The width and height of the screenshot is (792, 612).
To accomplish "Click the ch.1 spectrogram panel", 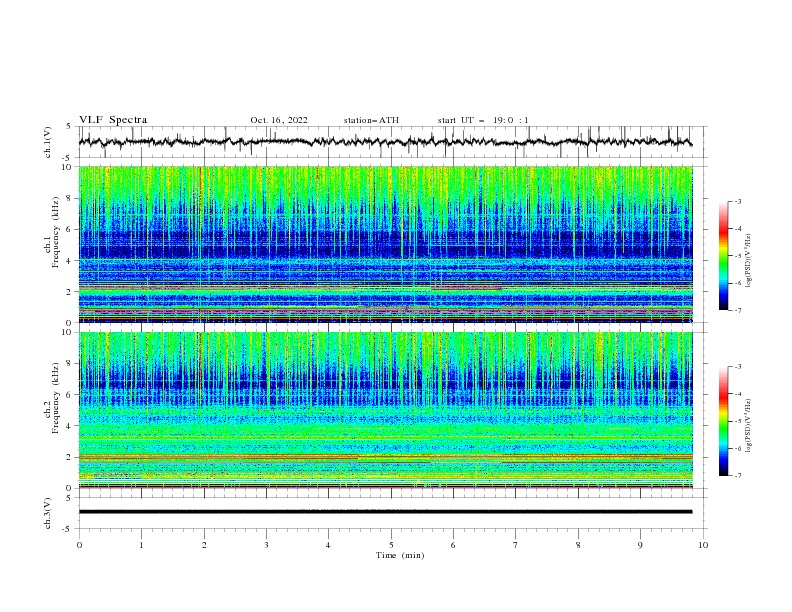I will [385, 244].
